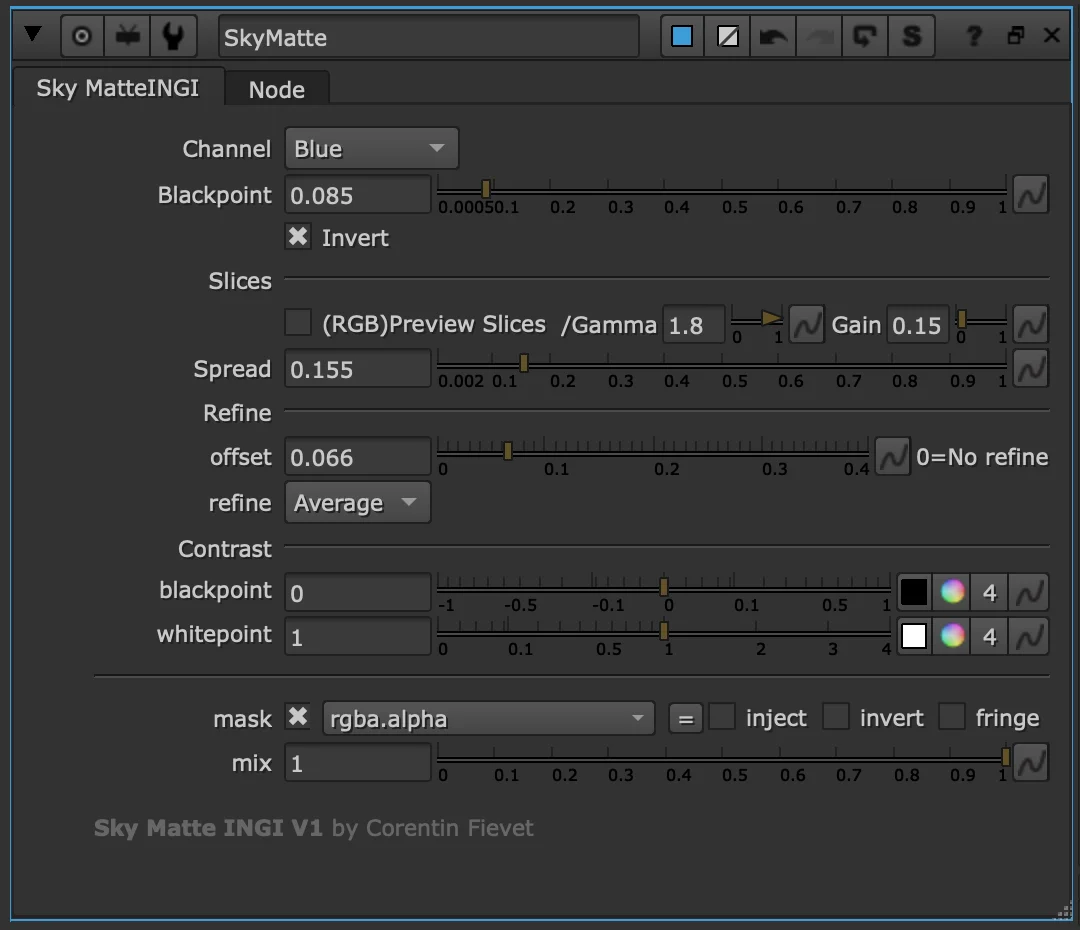Image resolution: width=1080 pixels, height=930 pixels.
Task: Click the white whitepoint color swatch
Action: click(x=914, y=636)
